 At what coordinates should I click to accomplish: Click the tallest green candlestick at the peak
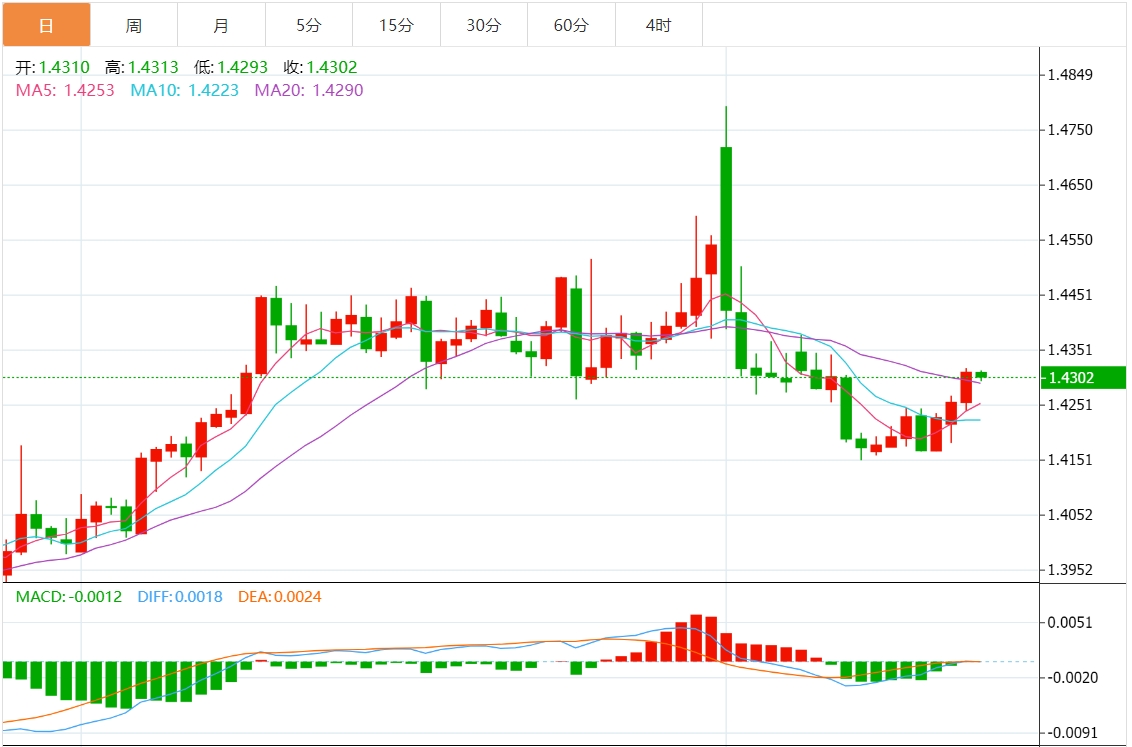726,229
